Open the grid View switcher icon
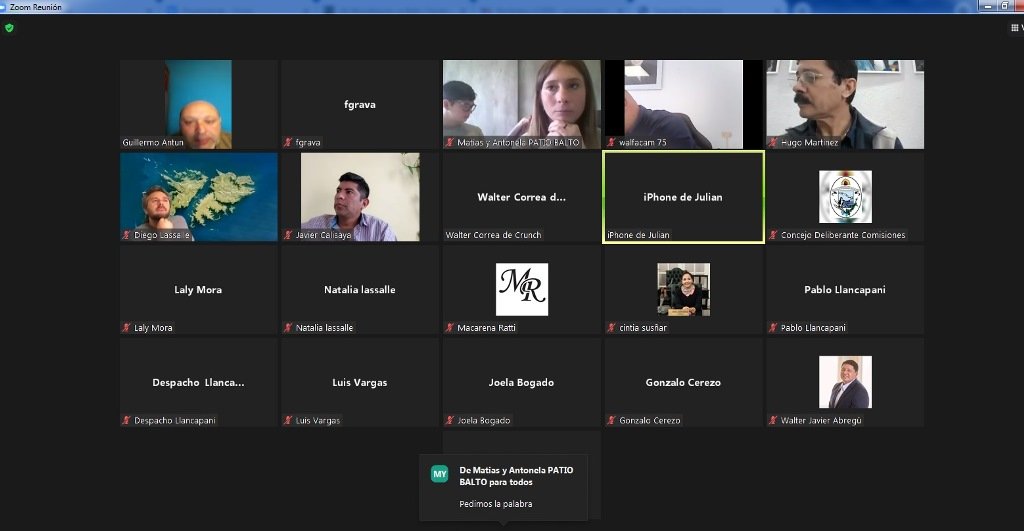Screen dimensions: 1024x531 (1014, 28)
